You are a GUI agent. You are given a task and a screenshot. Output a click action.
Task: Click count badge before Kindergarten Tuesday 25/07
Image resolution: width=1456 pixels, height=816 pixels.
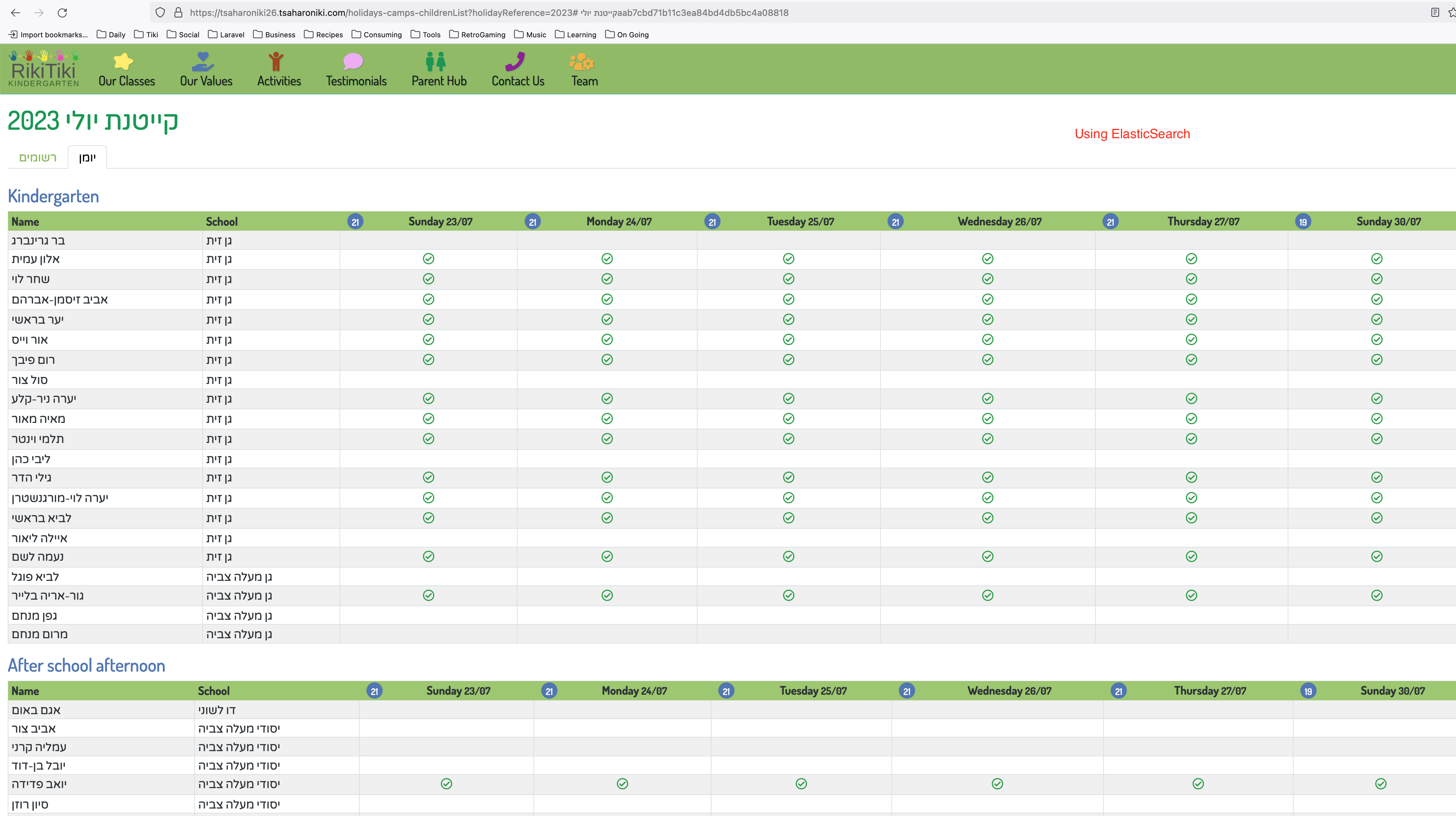point(712,222)
